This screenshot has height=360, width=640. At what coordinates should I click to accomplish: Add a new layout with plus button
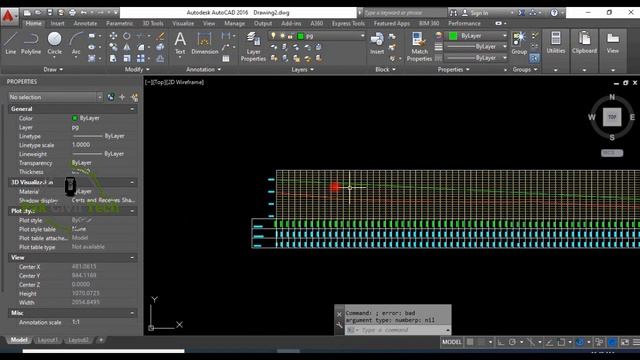coord(101,340)
